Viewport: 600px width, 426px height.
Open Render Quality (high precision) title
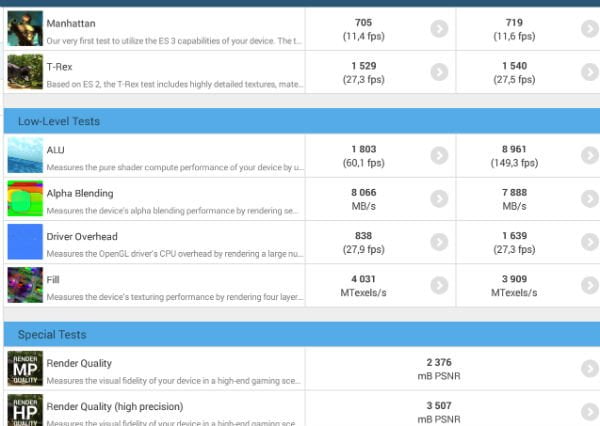(x=115, y=406)
